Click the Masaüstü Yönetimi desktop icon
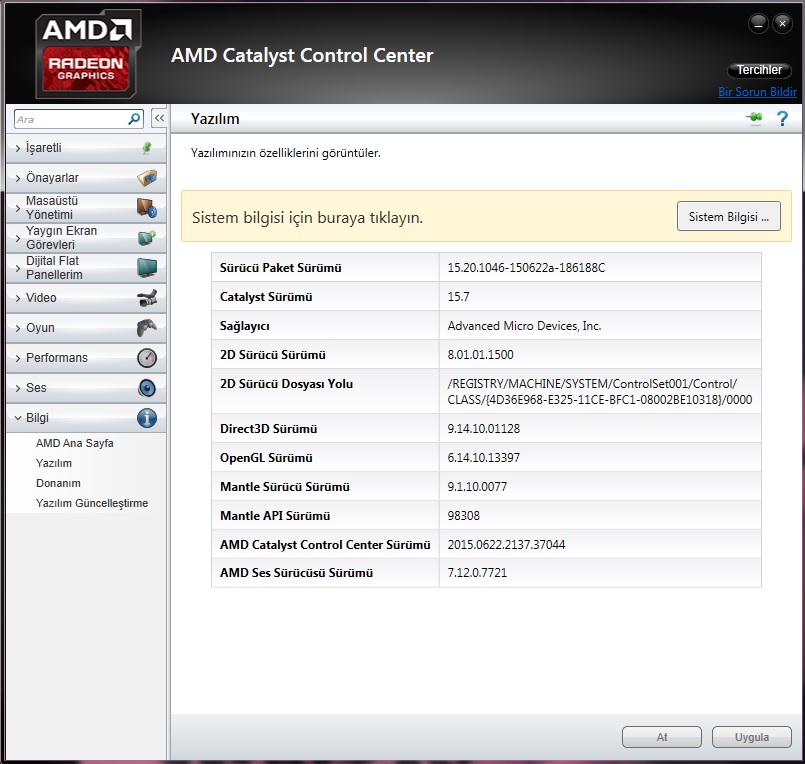 [147, 208]
